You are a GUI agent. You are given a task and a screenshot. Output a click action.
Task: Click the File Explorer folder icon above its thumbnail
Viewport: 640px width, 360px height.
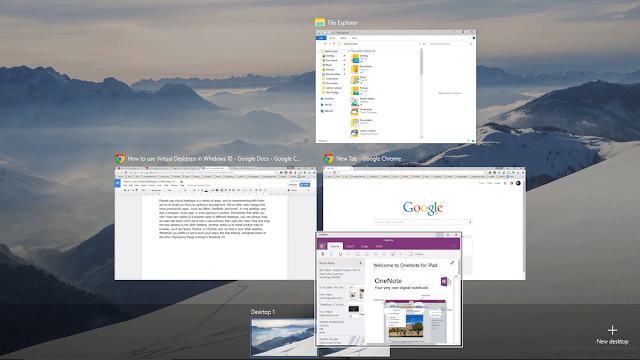(320, 23)
